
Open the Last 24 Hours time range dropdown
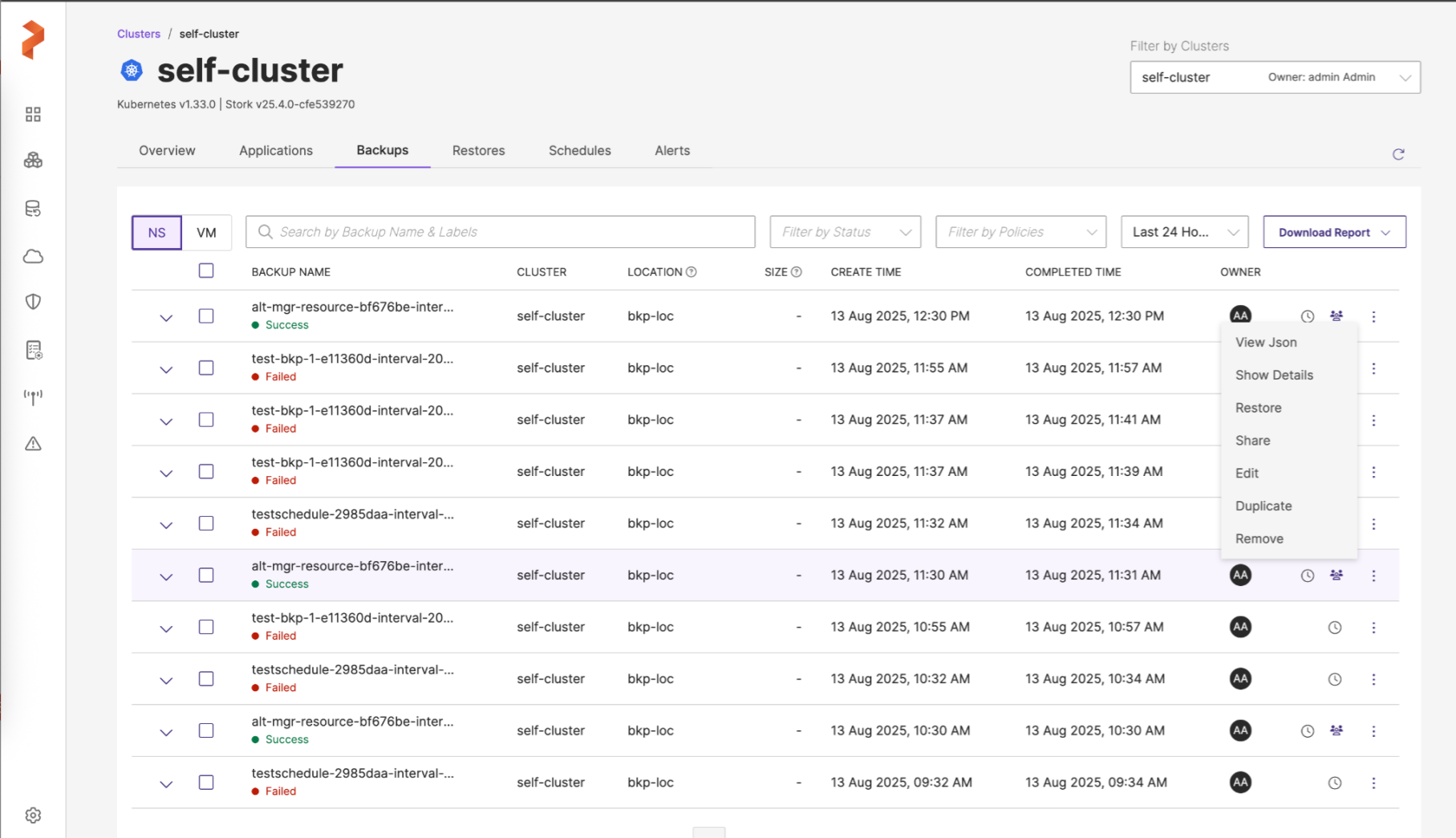tap(1184, 232)
